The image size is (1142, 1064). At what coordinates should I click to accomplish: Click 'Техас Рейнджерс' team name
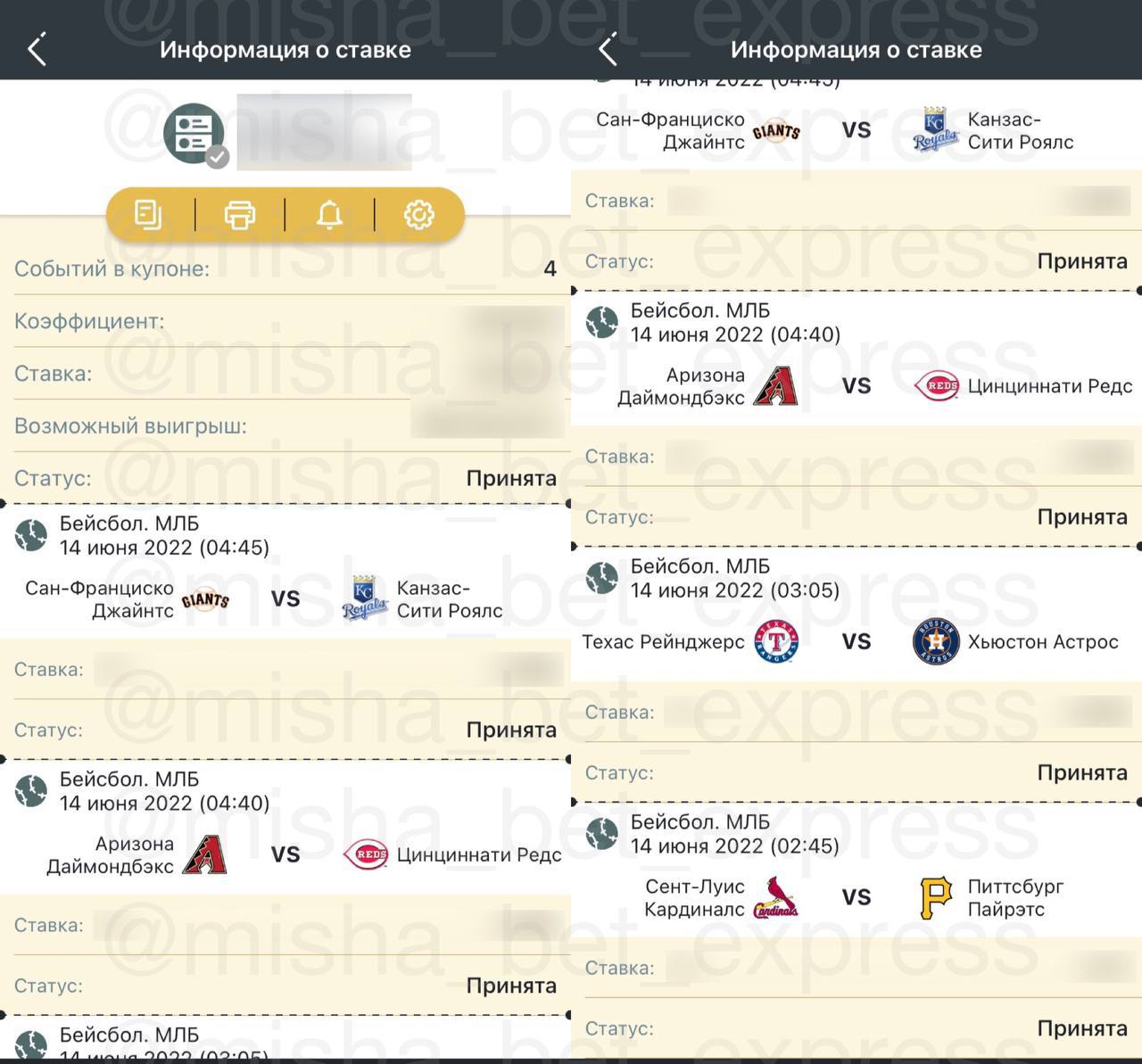663,642
